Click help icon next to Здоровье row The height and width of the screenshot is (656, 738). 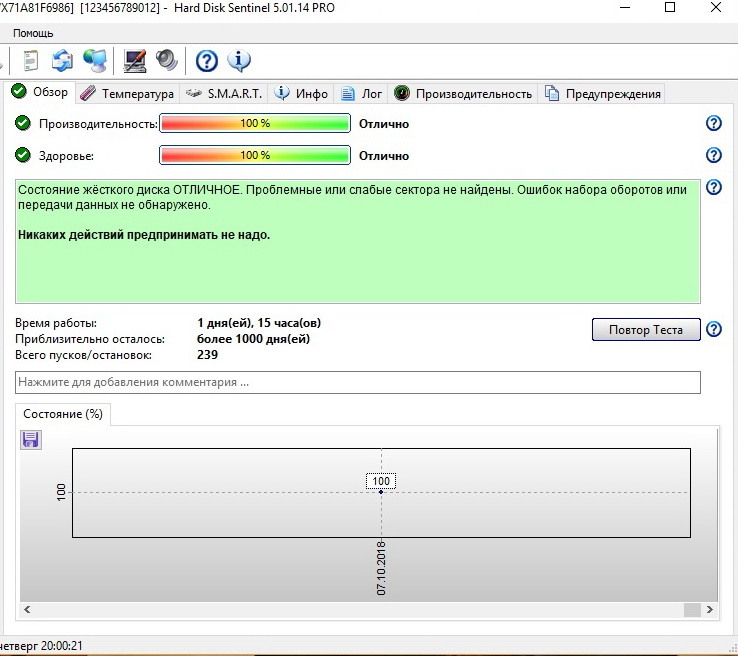[714, 155]
